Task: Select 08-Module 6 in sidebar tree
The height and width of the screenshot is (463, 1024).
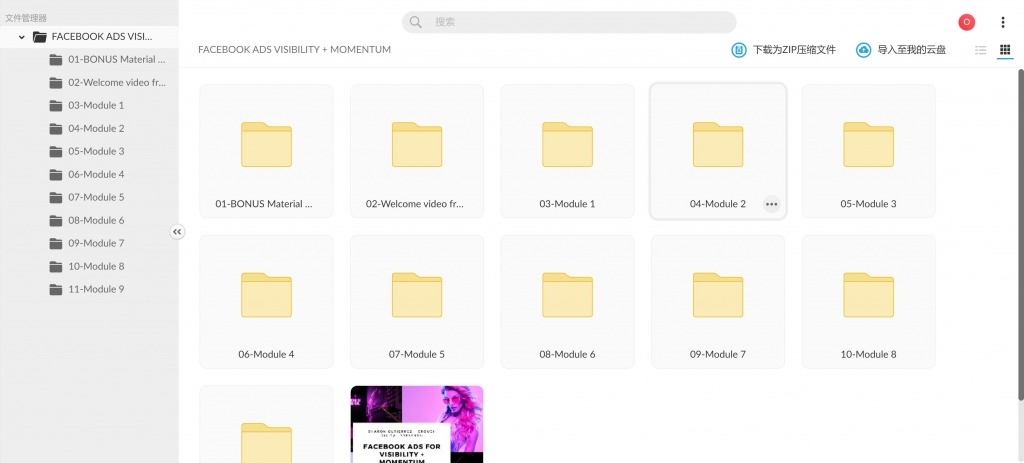Action: pyautogui.click(x=89, y=220)
